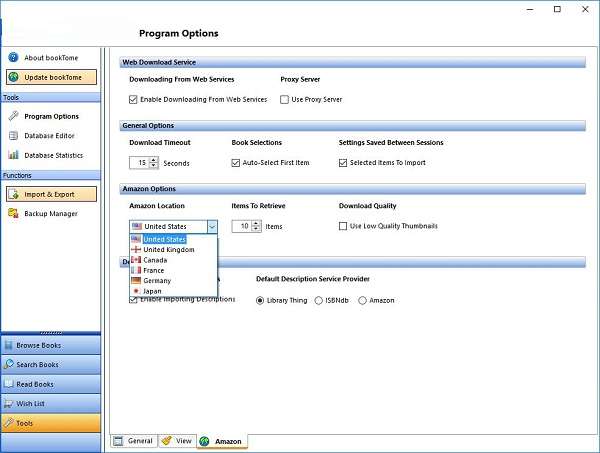Choose United Kingdom from location list
The width and height of the screenshot is (600, 453).
pos(174,249)
